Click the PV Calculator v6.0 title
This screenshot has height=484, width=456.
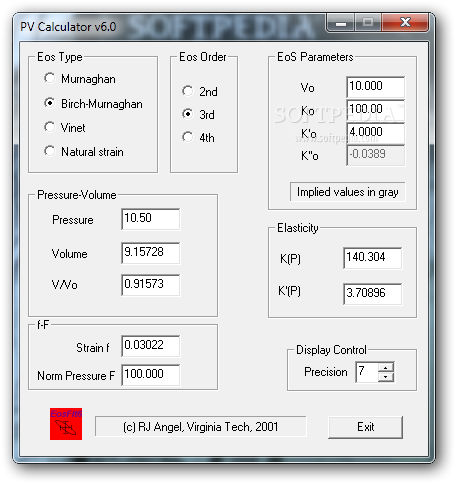pyautogui.click(x=68, y=27)
